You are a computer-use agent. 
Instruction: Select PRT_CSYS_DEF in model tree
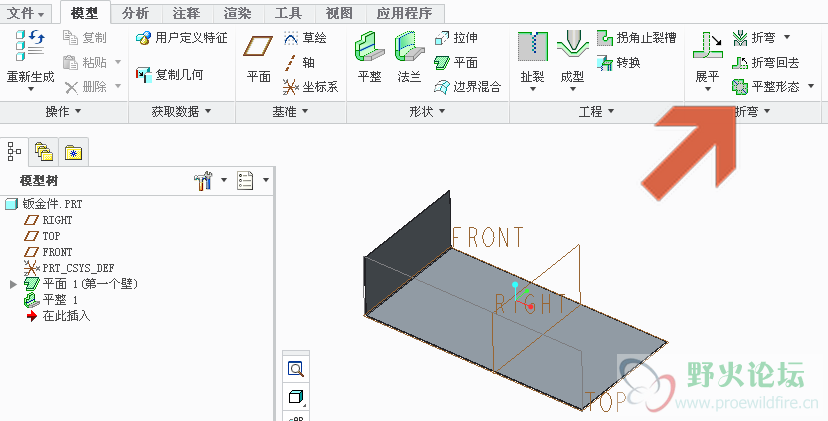69,268
